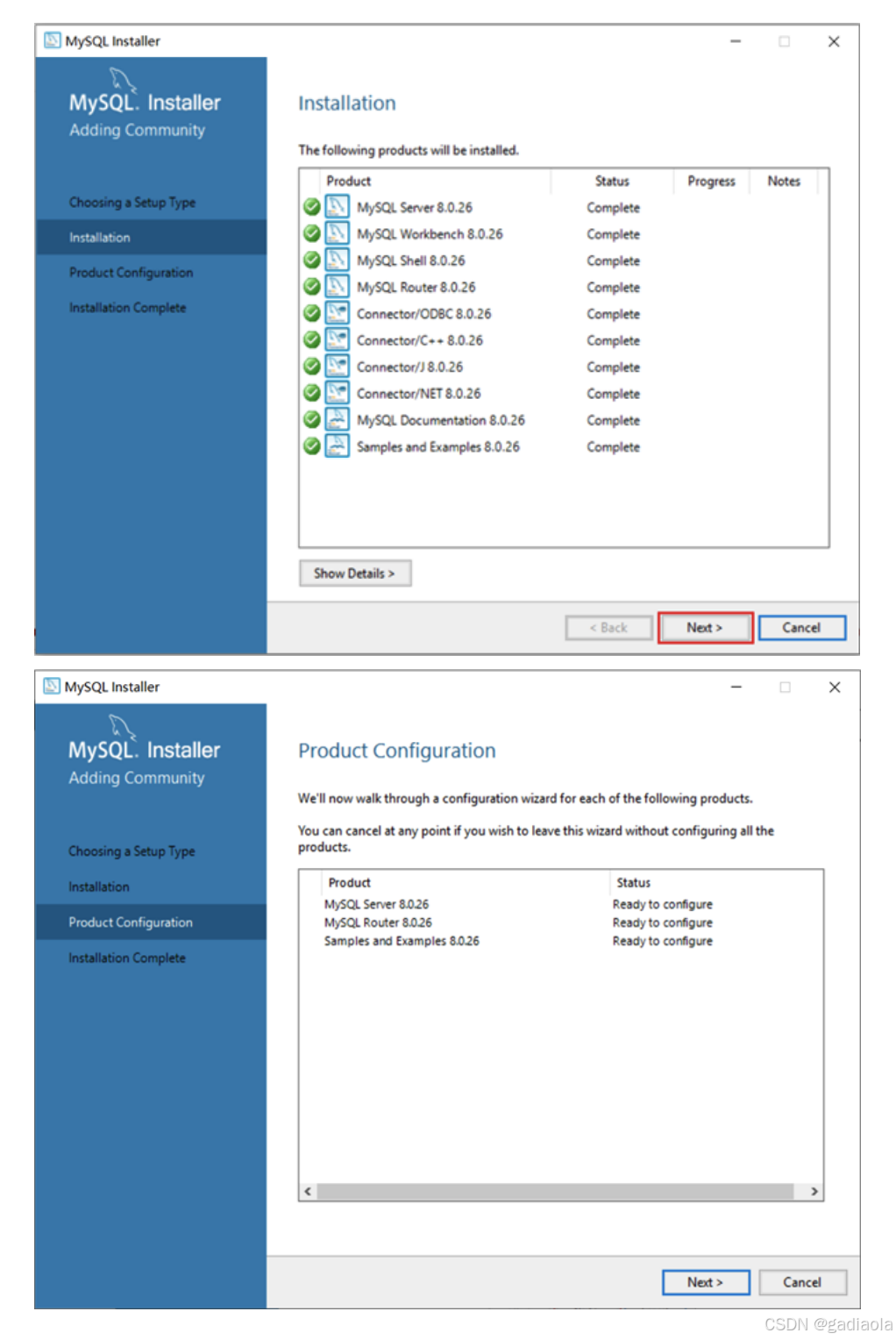Select MySQL Router 8.0.26 row in Product Configuration

point(561,923)
